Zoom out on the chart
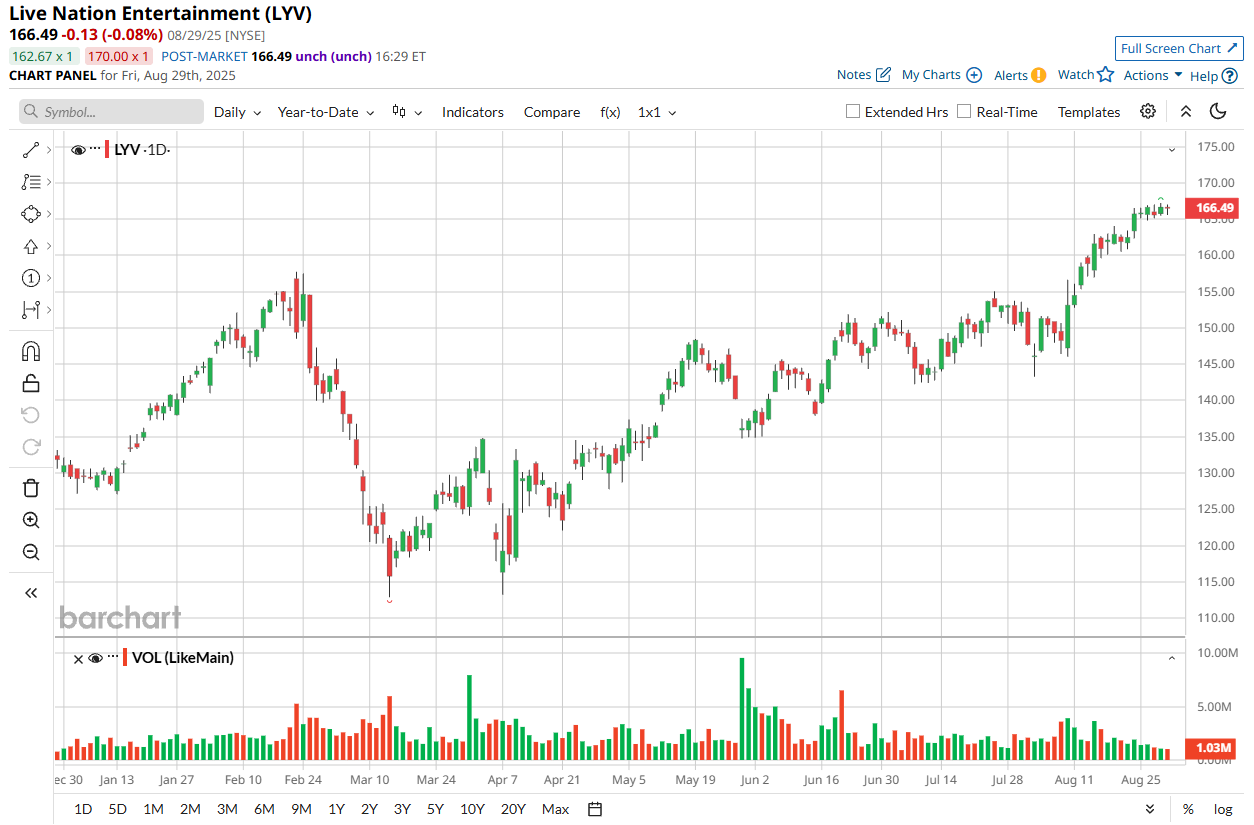 [x=30, y=552]
